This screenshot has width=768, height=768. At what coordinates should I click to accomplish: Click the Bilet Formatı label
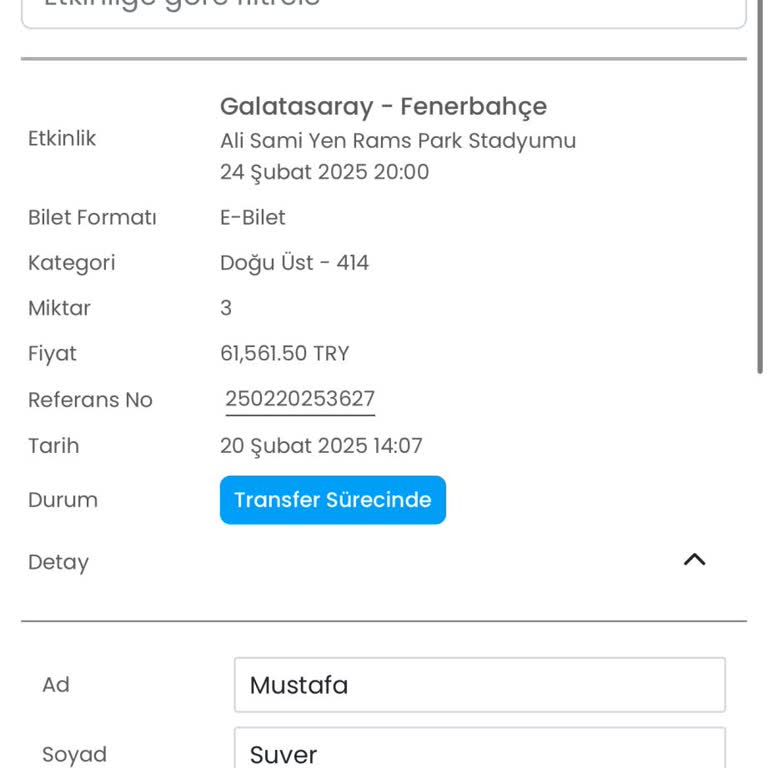coord(92,217)
